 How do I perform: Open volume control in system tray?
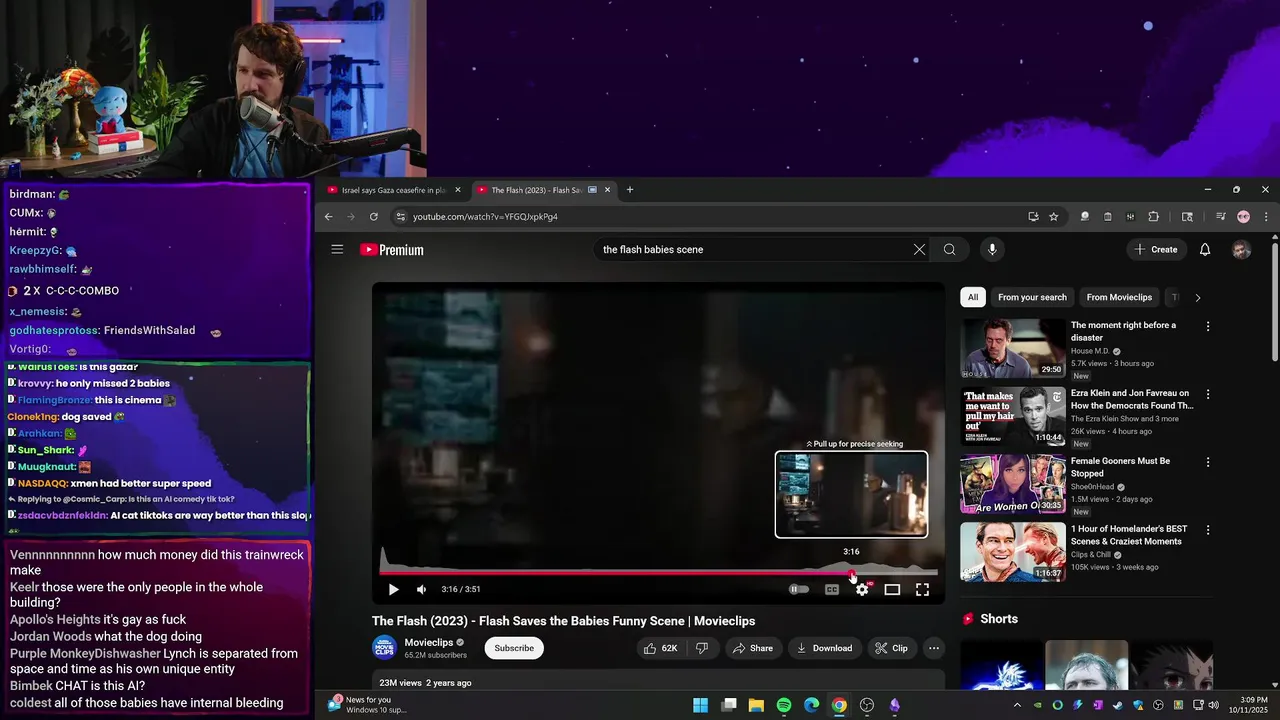pos(1213,705)
